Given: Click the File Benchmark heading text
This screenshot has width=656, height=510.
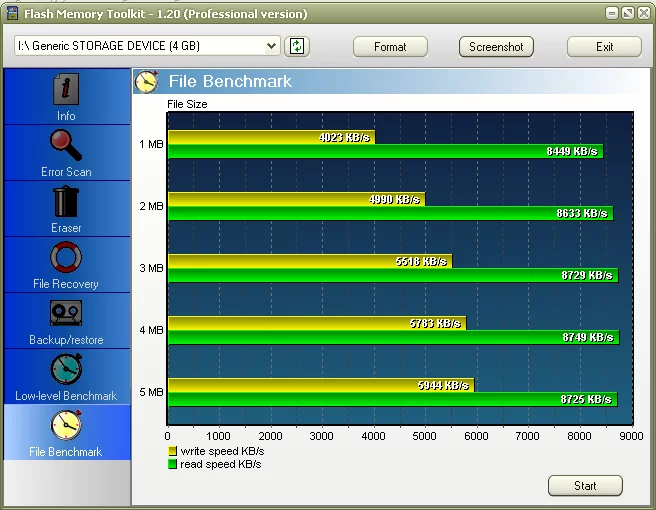Looking at the screenshot, I should pyautogui.click(x=230, y=82).
